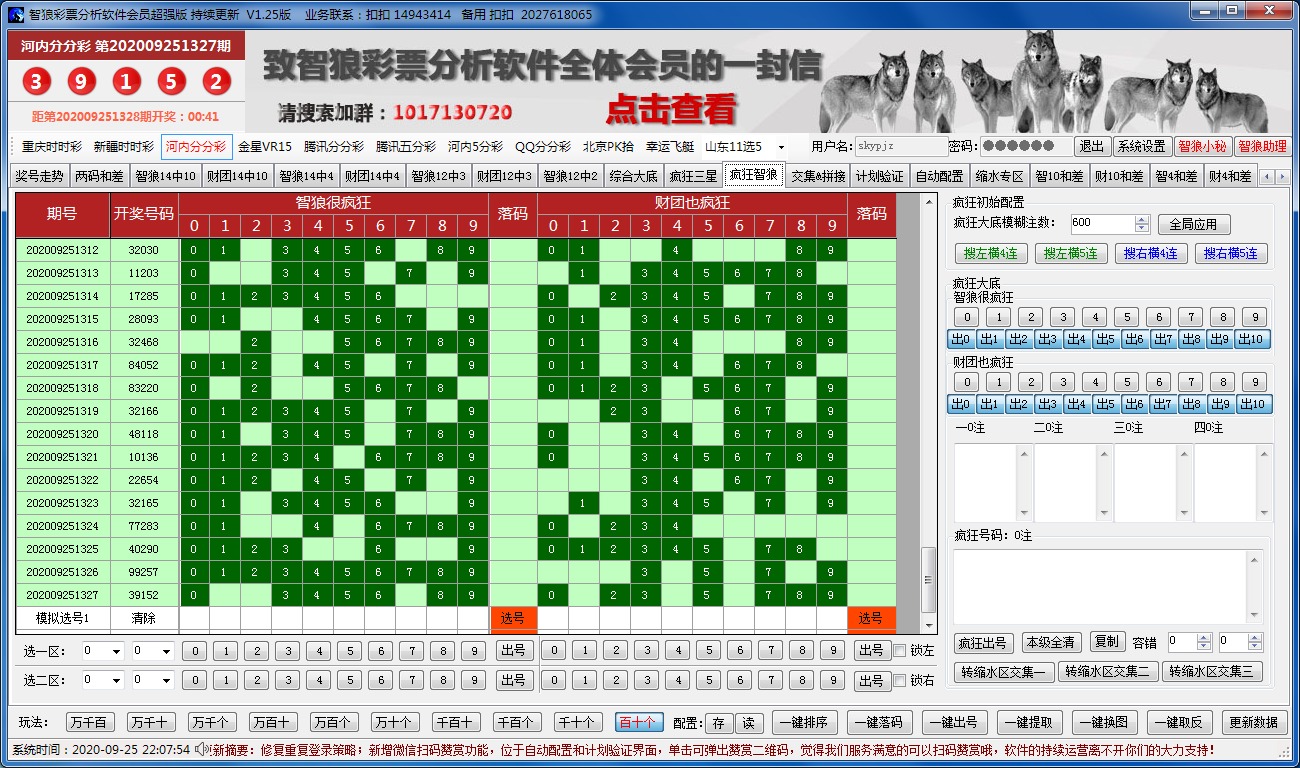1300x768 pixels.
Task: Select the 腾讯分分彩 lottery tab
Action: tap(334, 146)
